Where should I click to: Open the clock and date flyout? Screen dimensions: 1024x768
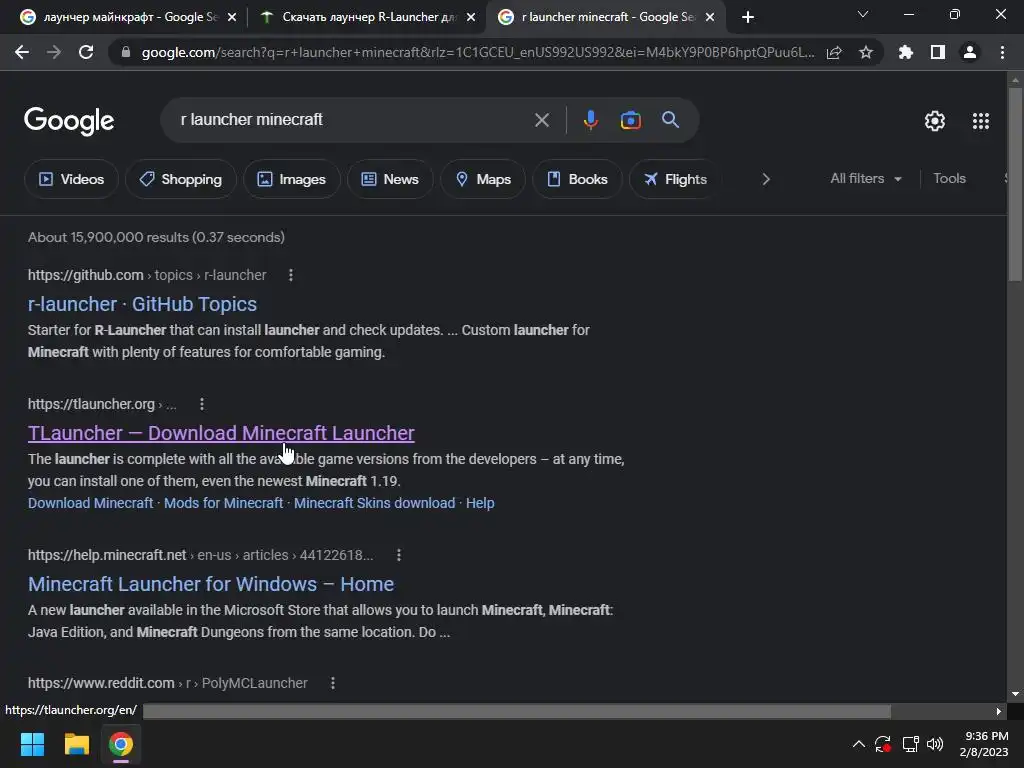click(x=984, y=744)
